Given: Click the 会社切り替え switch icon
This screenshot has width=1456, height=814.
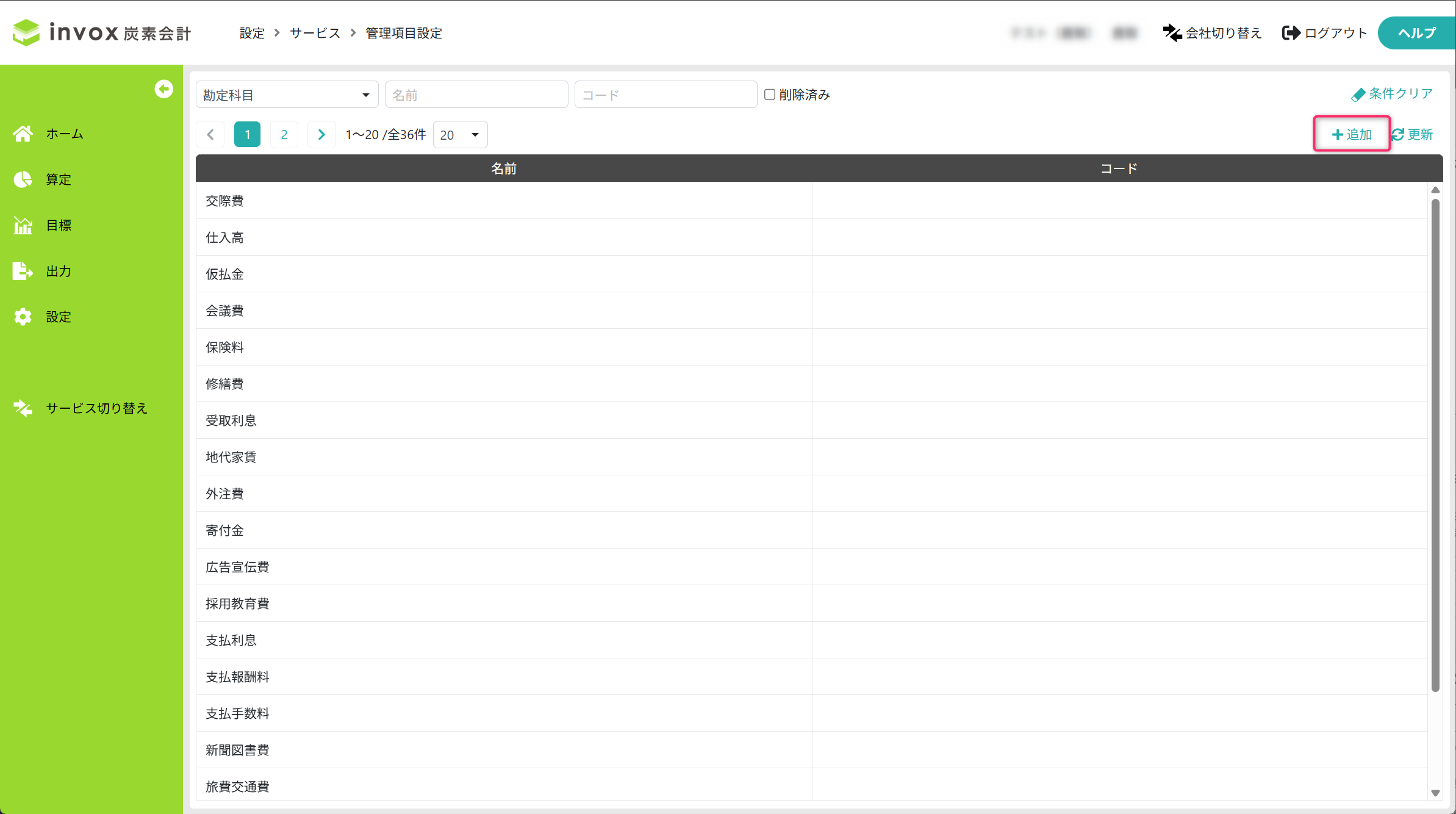Looking at the screenshot, I should [1172, 33].
